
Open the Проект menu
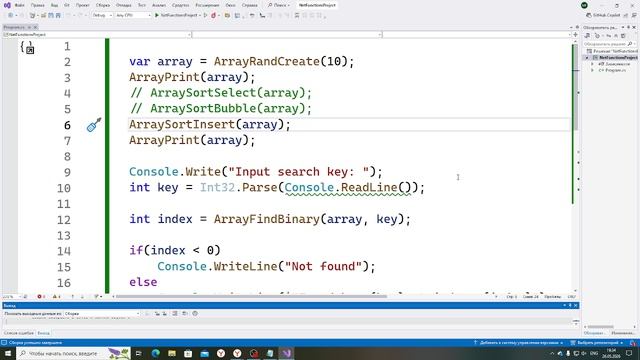tap(82, 5)
